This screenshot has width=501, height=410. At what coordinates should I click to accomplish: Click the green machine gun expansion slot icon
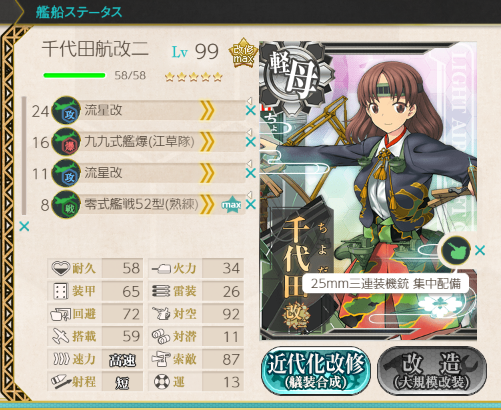pyautogui.click(x=455, y=250)
